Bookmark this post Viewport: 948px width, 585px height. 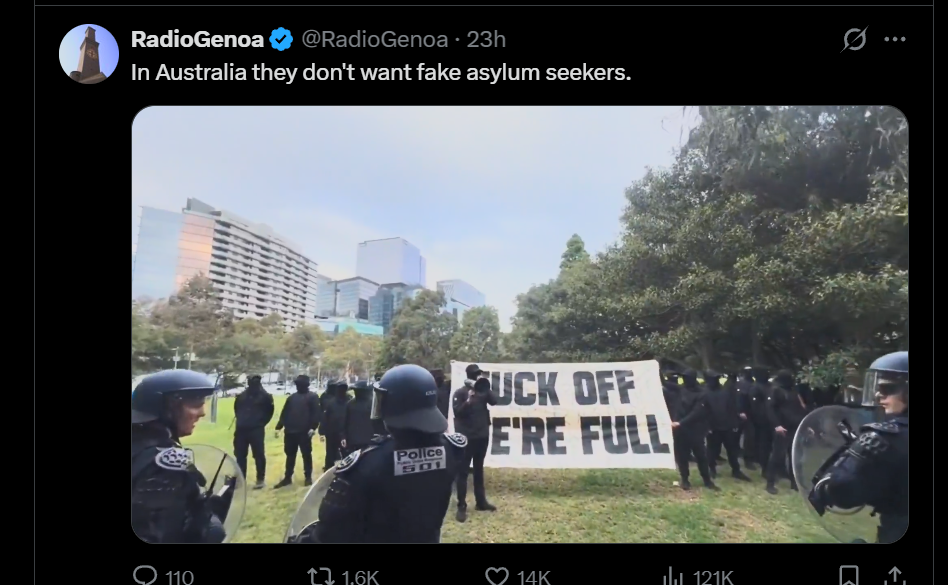click(849, 576)
